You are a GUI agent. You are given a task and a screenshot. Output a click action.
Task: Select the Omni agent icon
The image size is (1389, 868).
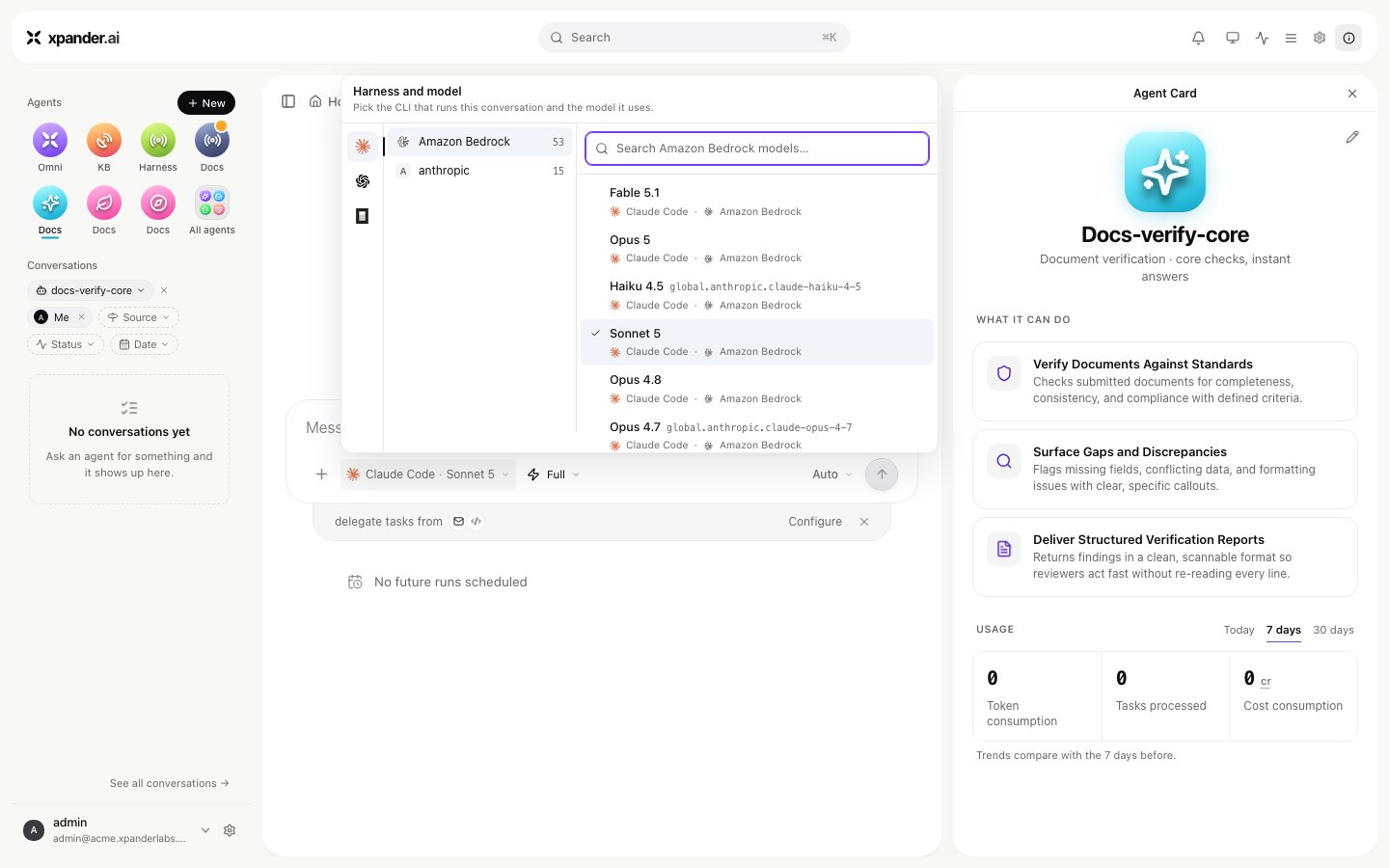50,141
